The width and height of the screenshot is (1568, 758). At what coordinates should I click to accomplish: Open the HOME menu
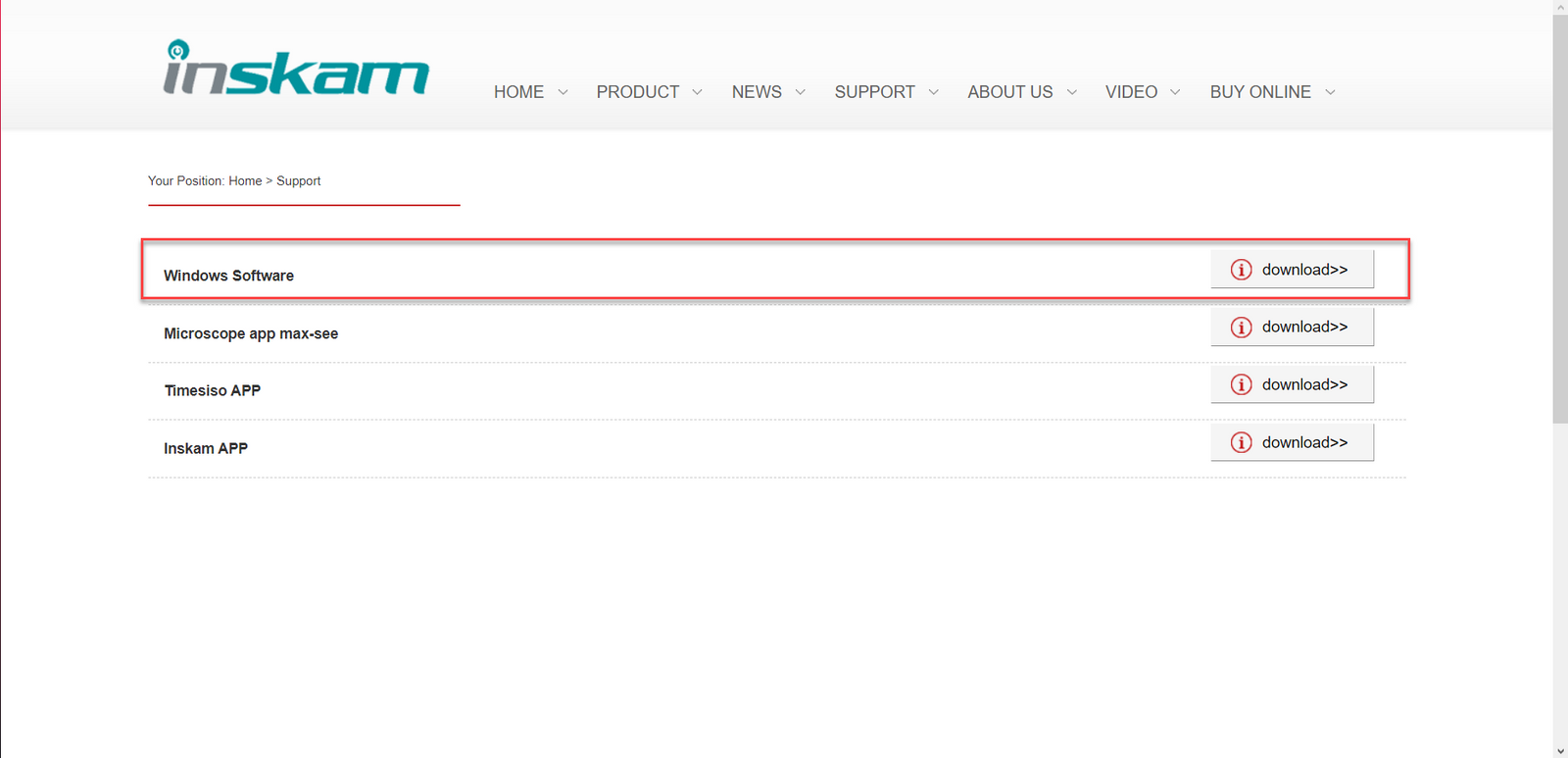pos(518,92)
